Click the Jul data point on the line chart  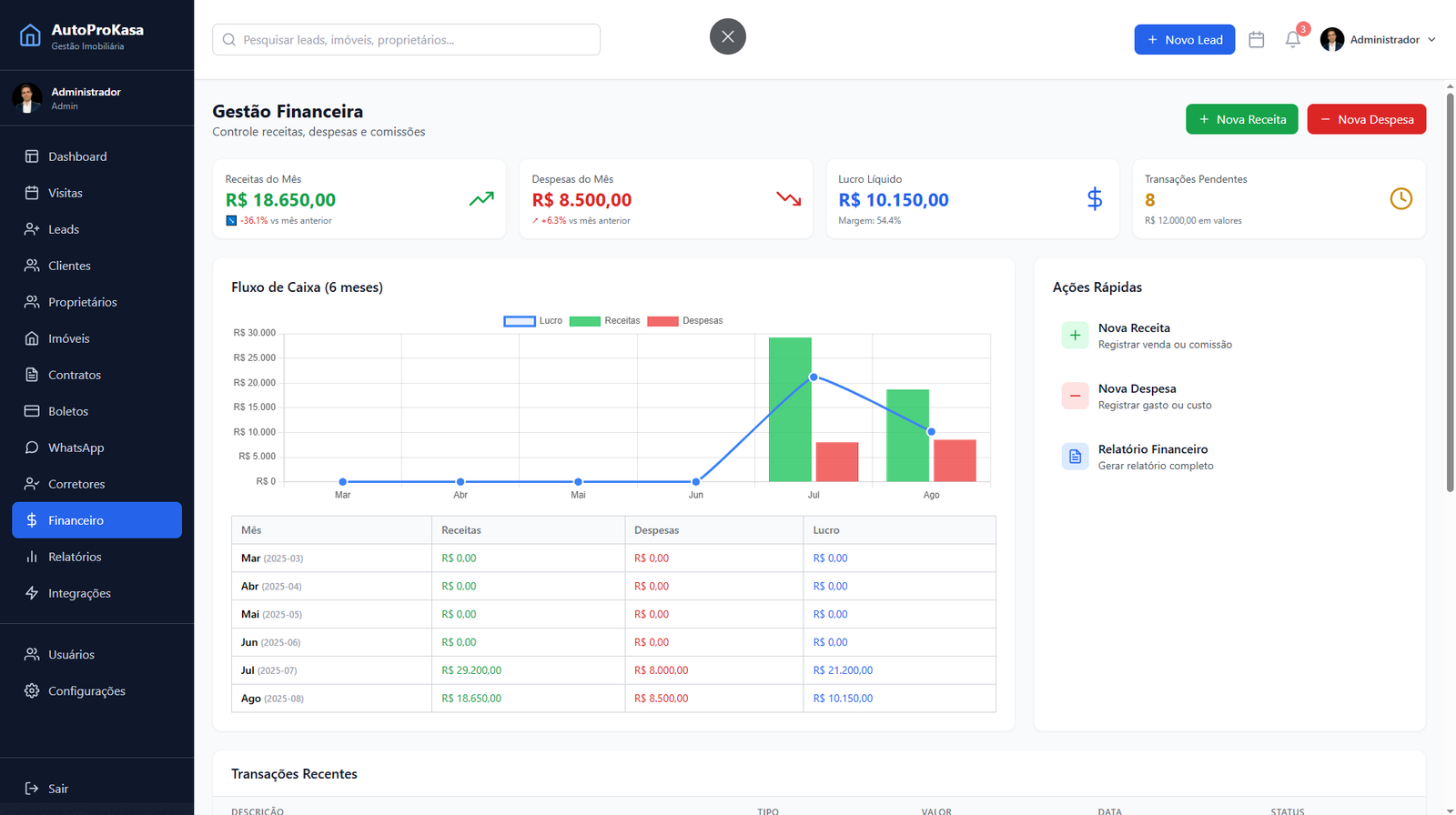click(814, 377)
